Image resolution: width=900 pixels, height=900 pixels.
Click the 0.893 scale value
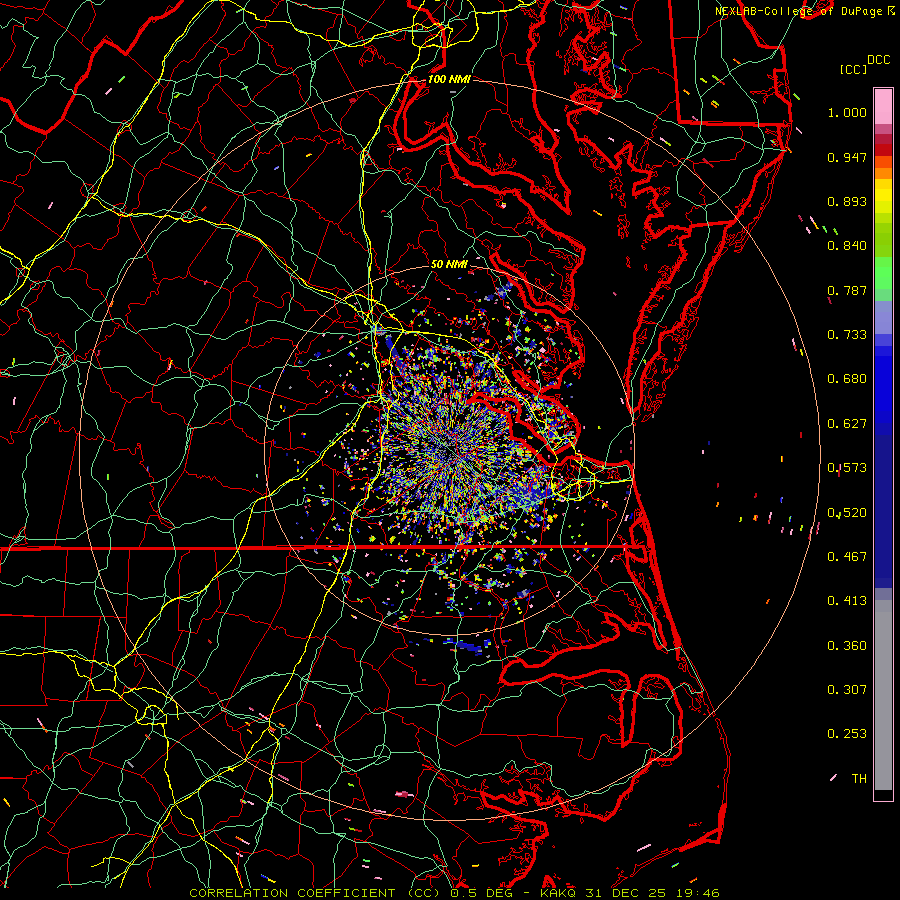point(847,201)
